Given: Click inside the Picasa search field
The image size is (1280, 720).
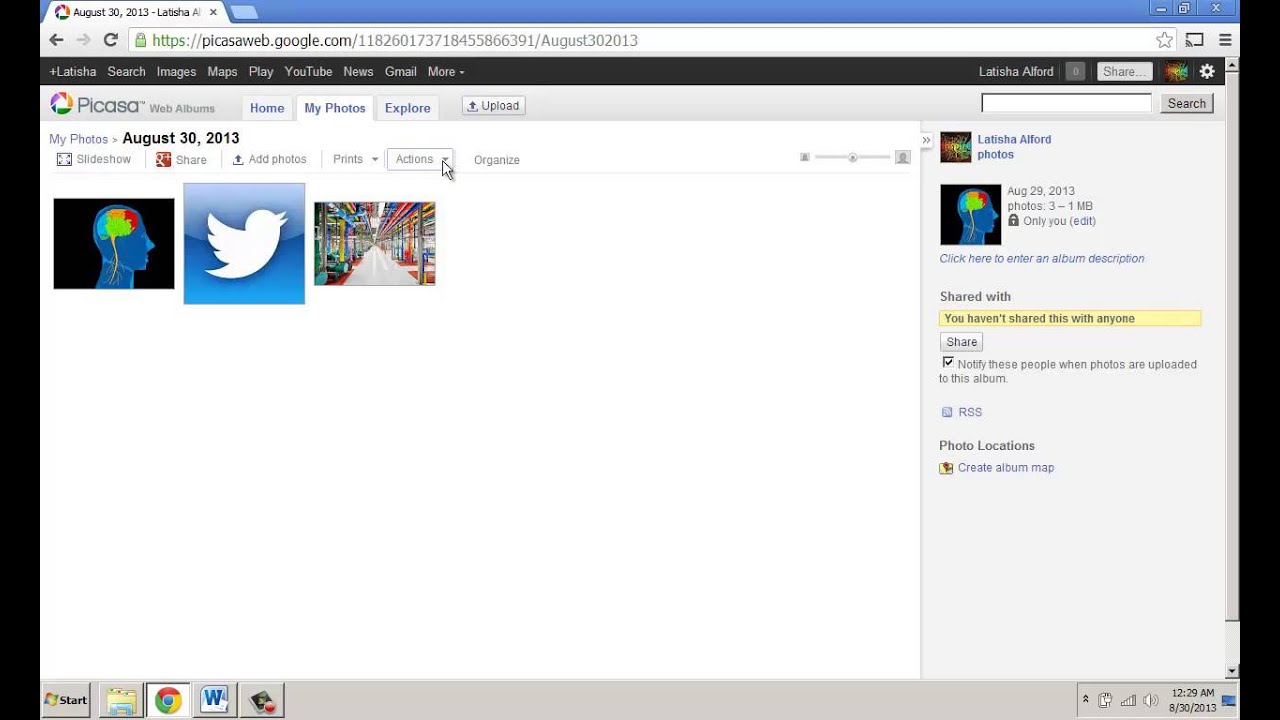Looking at the screenshot, I should coord(1066,103).
